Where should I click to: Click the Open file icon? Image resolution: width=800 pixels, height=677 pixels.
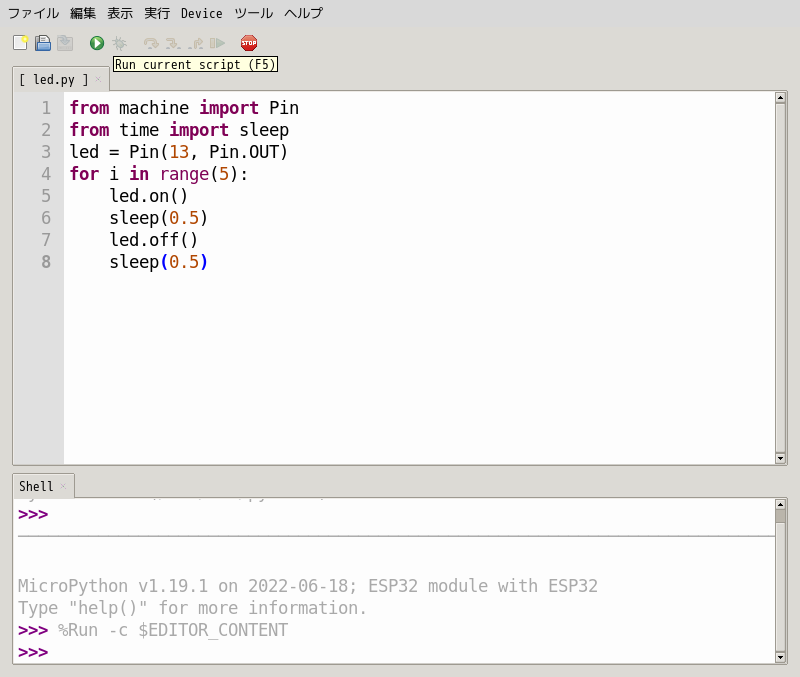43,43
